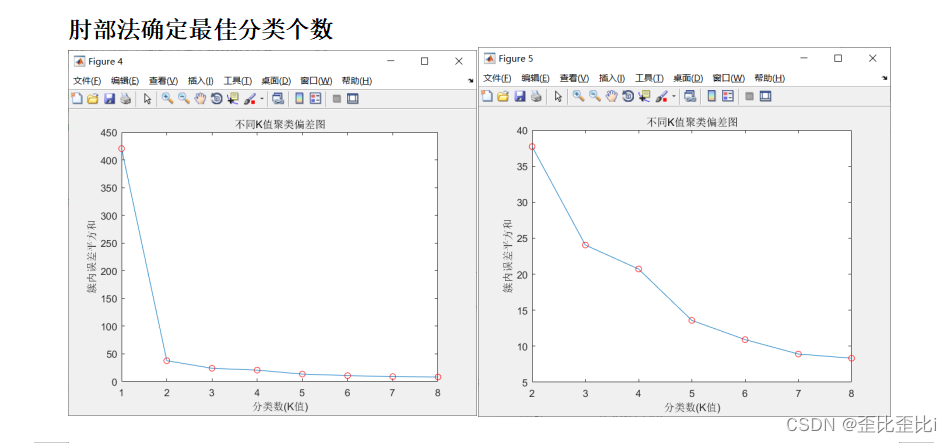The width and height of the screenshot is (952, 443).
Task: Open Brush color dropdown arrow in Figure 5
Action: 674,96
